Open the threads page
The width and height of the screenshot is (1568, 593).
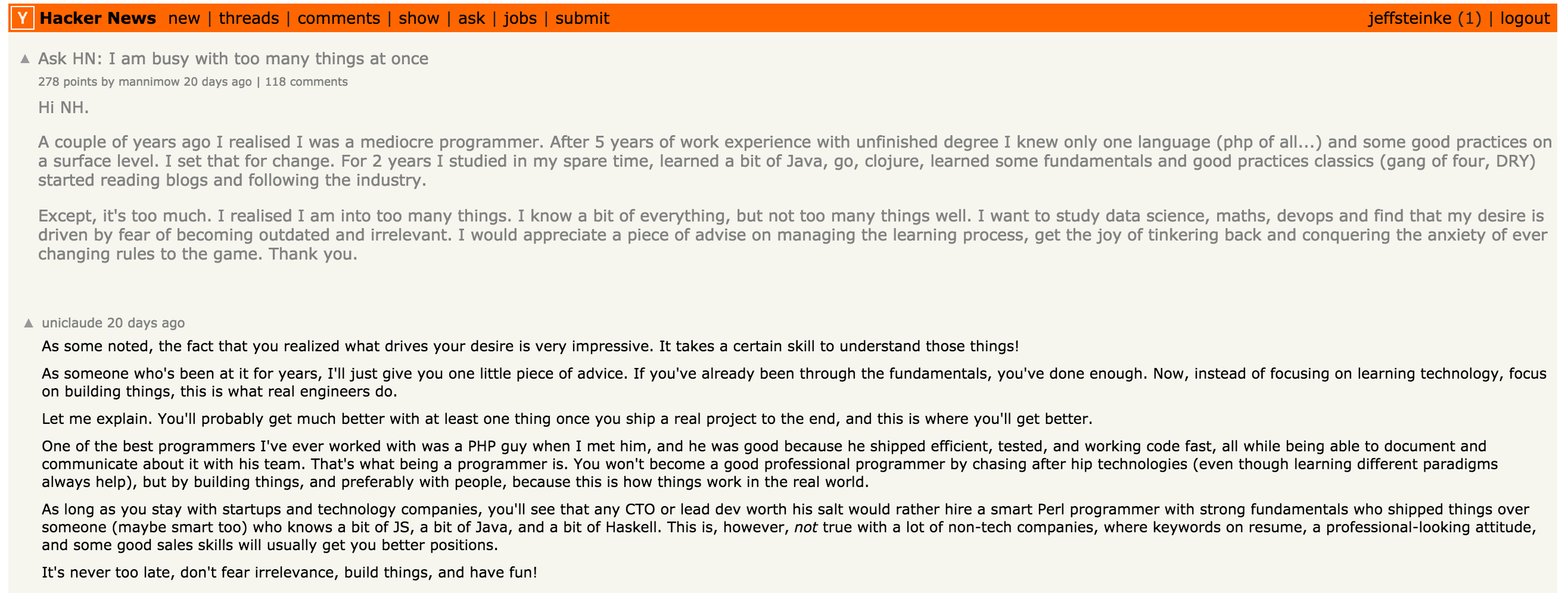pos(249,18)
